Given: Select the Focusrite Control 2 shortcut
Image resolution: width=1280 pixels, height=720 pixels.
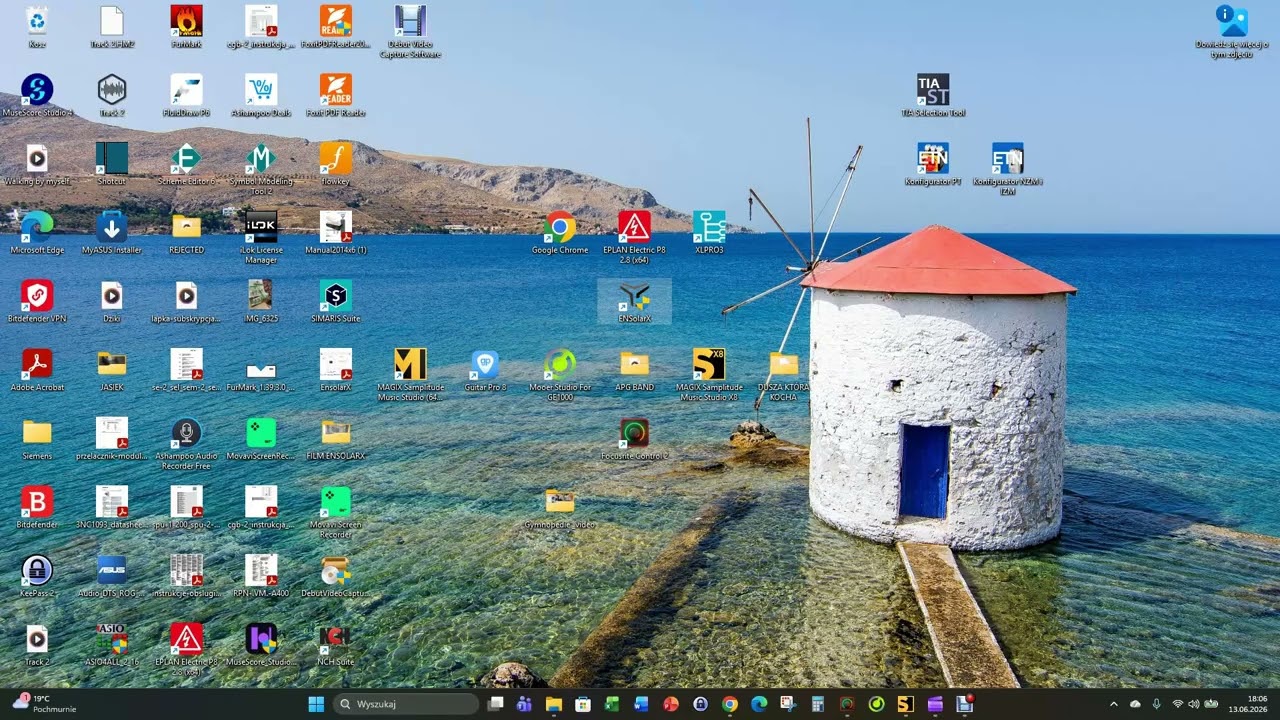Looking at the screenshot, I should tap(634, 439).
